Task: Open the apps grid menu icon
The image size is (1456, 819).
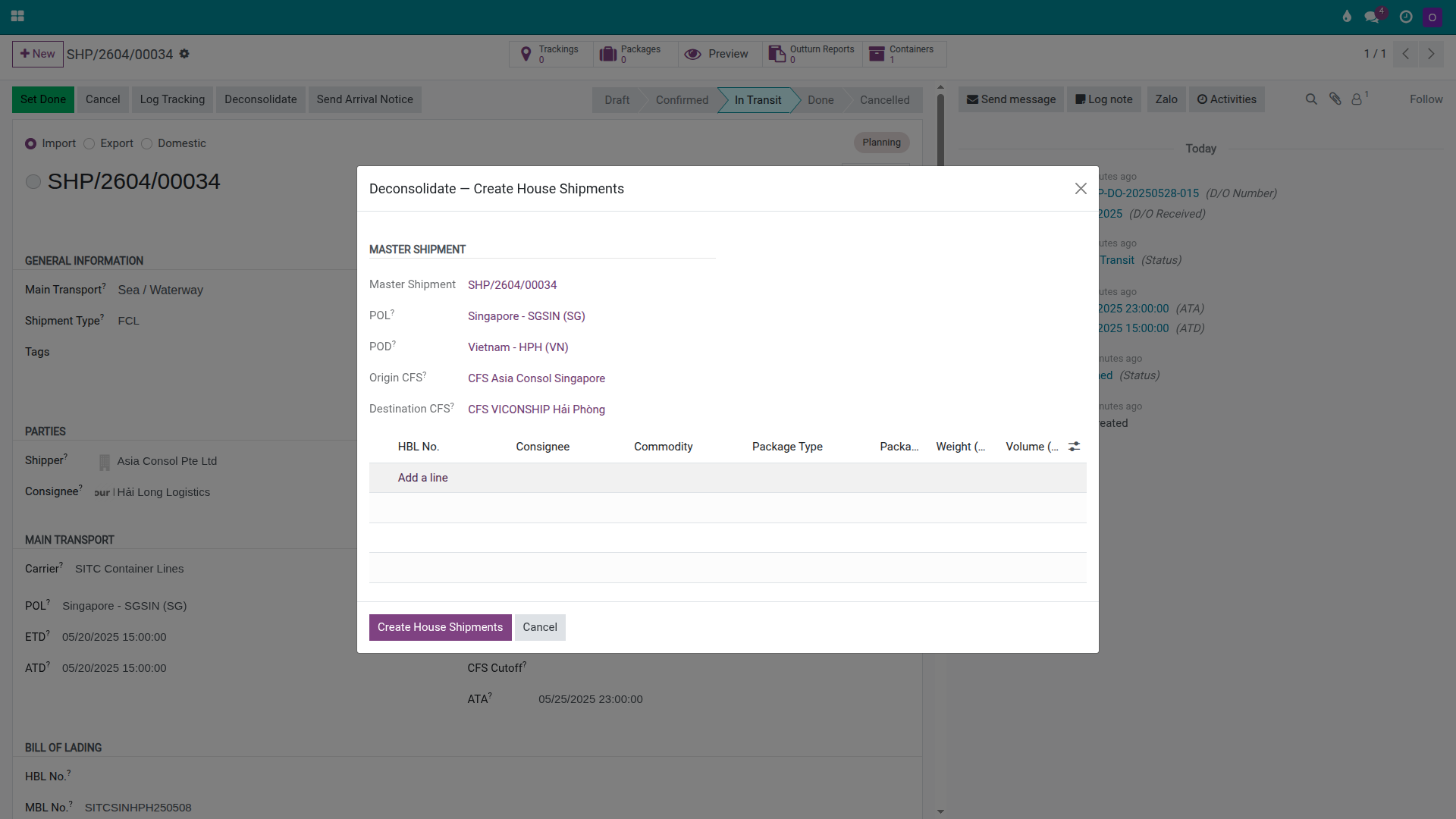Action: point(17,16)
